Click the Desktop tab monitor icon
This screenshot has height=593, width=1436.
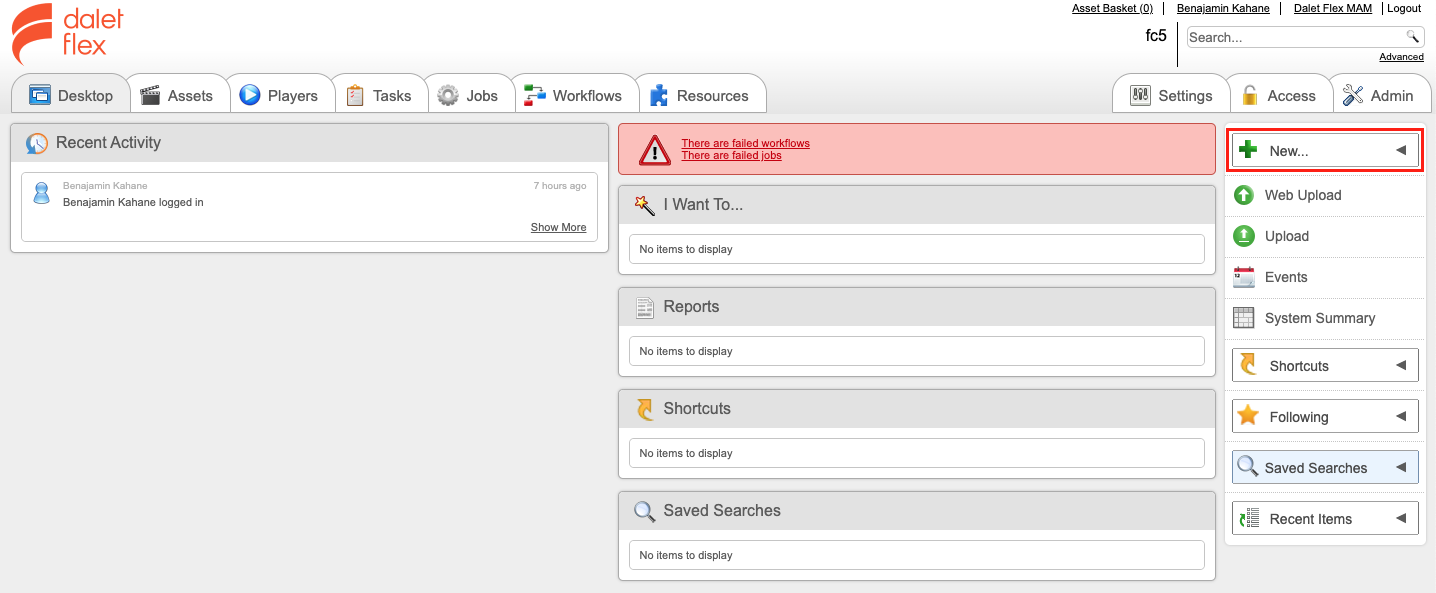(40, 96)
